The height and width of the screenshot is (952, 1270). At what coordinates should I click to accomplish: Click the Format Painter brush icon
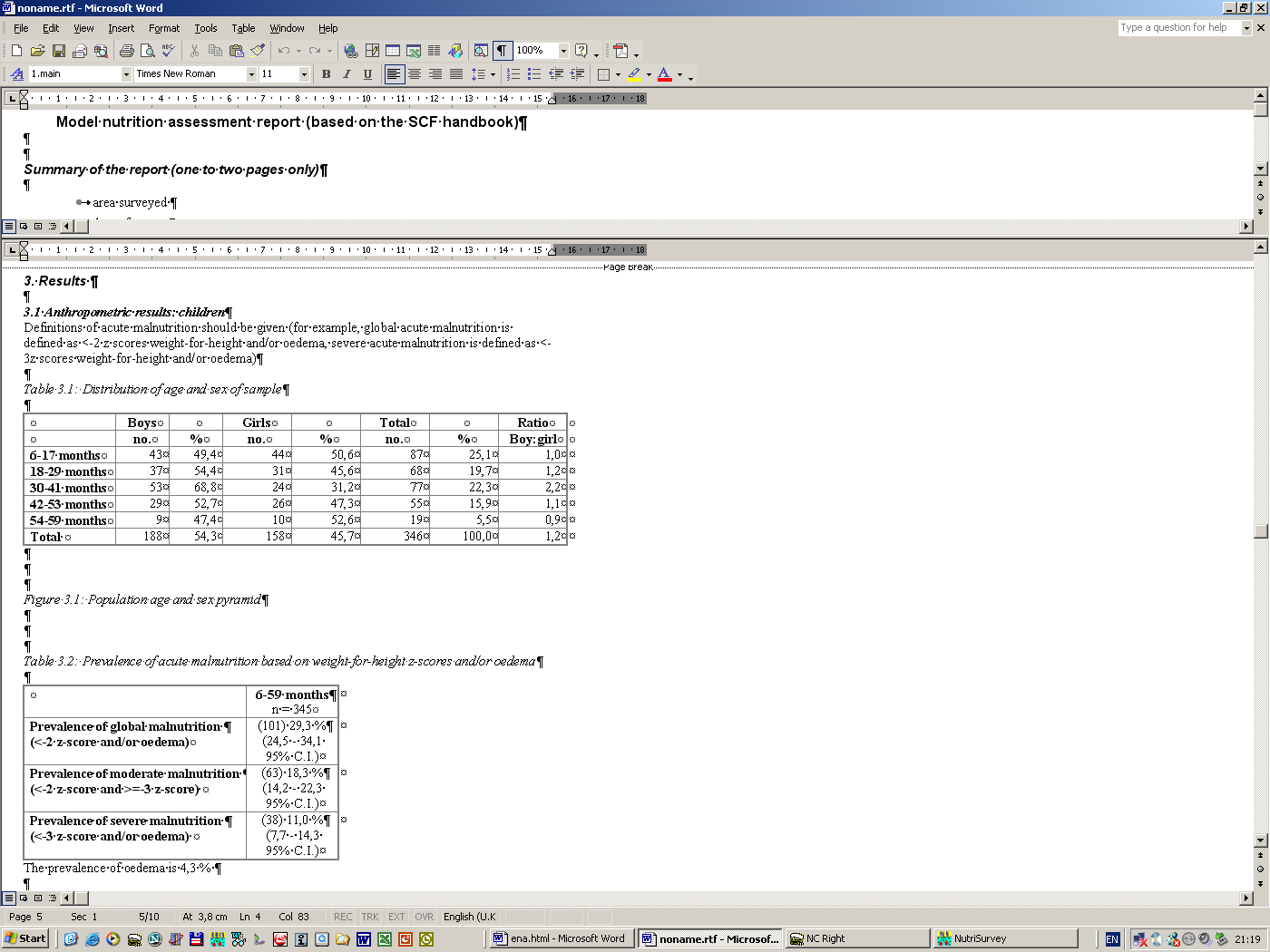pos(258,51)
